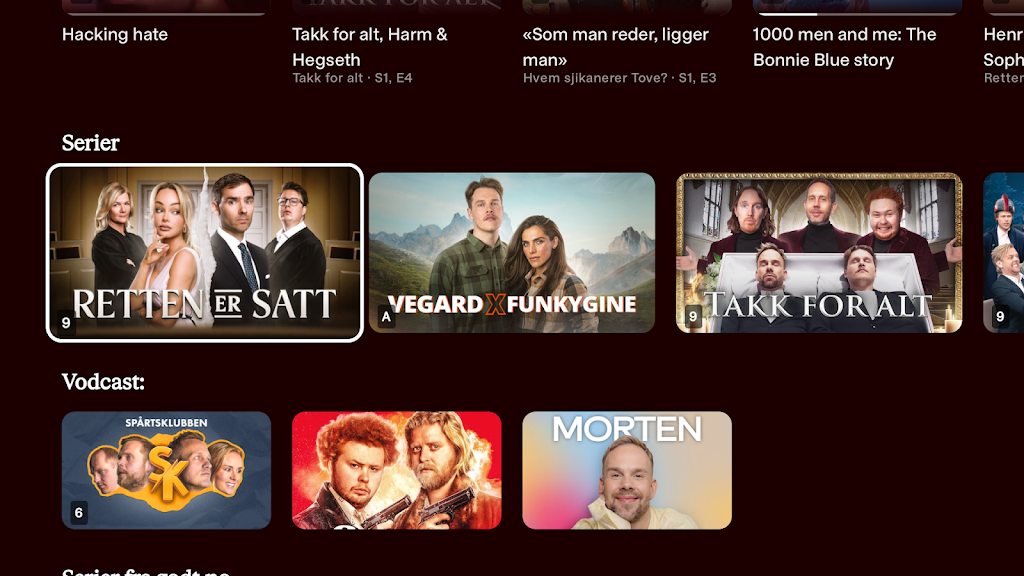
Task: Click the progress bar above 1000 men and me
Action: (857, 13)
